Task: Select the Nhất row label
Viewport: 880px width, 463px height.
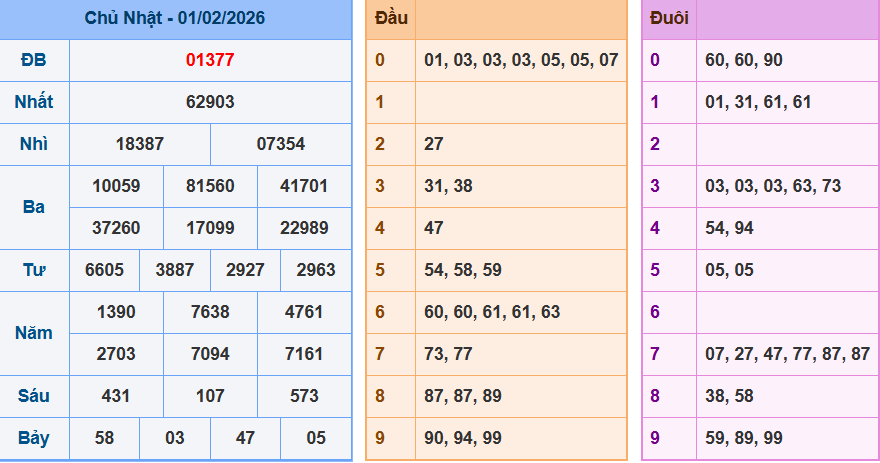Action: (35, 102)
